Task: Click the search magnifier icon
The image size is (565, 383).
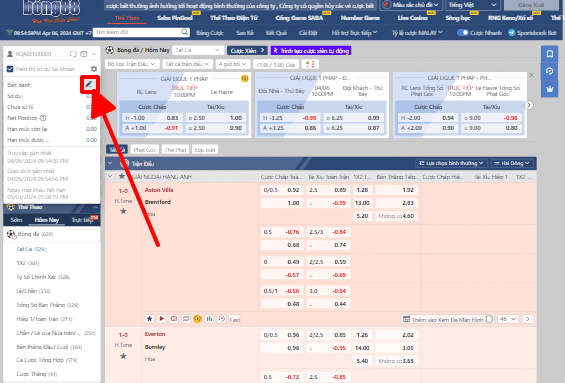Action: [184, 32]
